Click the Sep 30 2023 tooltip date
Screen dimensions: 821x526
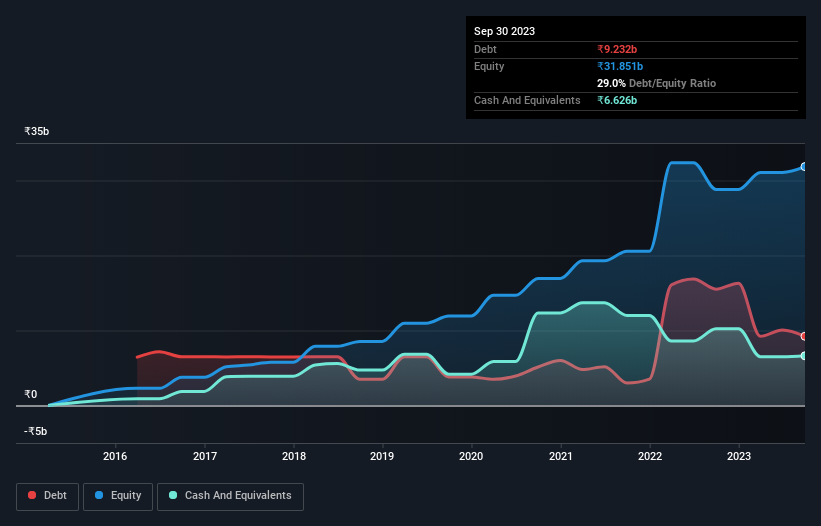click(x=504, y=31)
